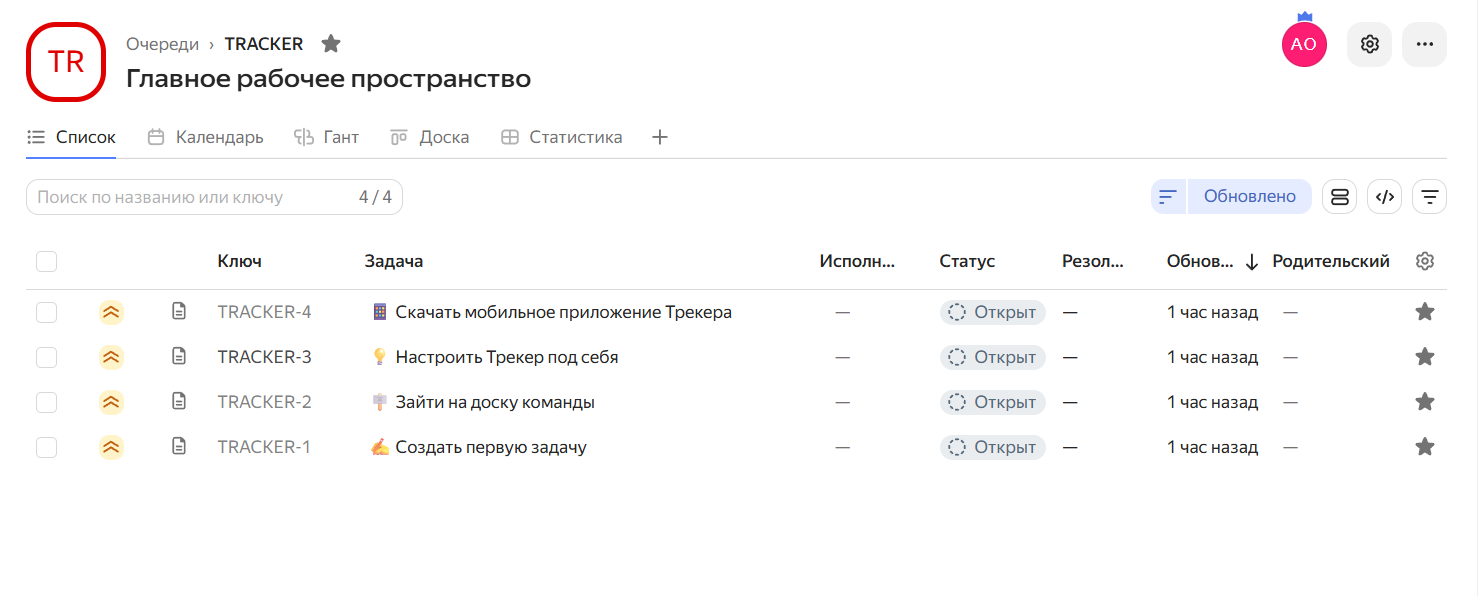Tick the checkbox for TRACKER-3
This screenshot has width=1478, height=596.
[x=46, y=357]
